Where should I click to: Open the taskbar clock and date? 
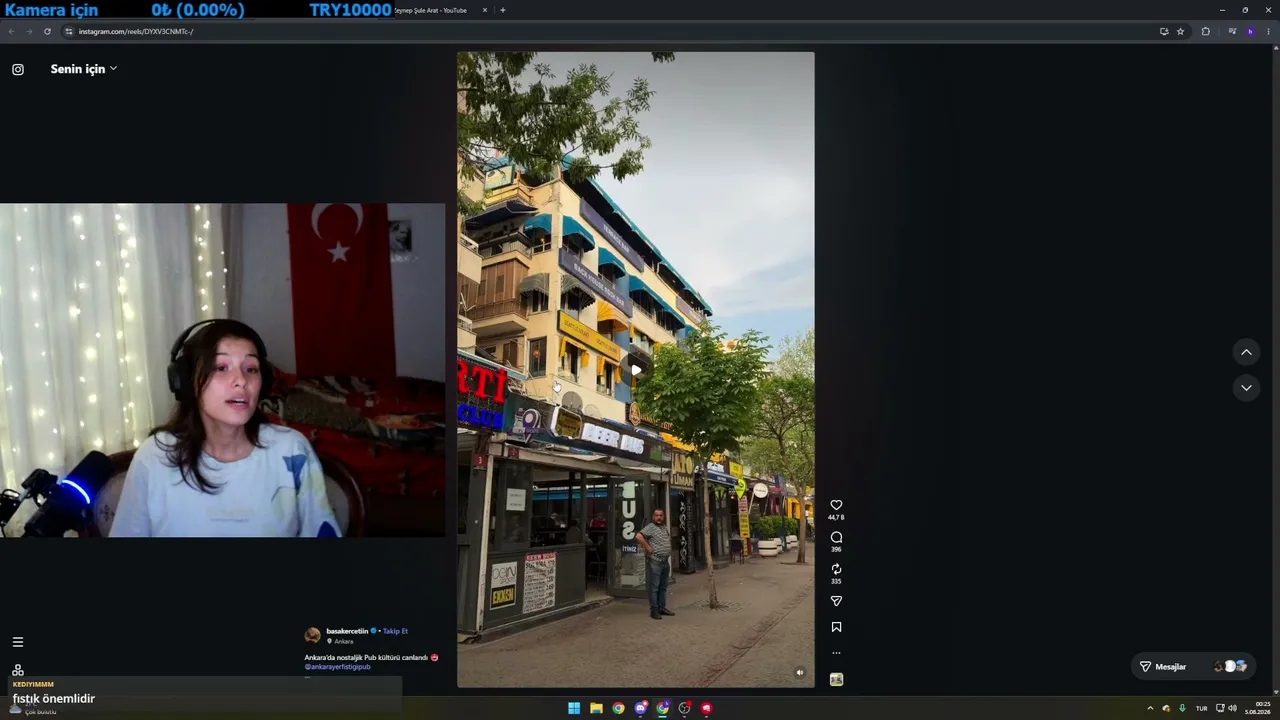[x=1257, y=708]
